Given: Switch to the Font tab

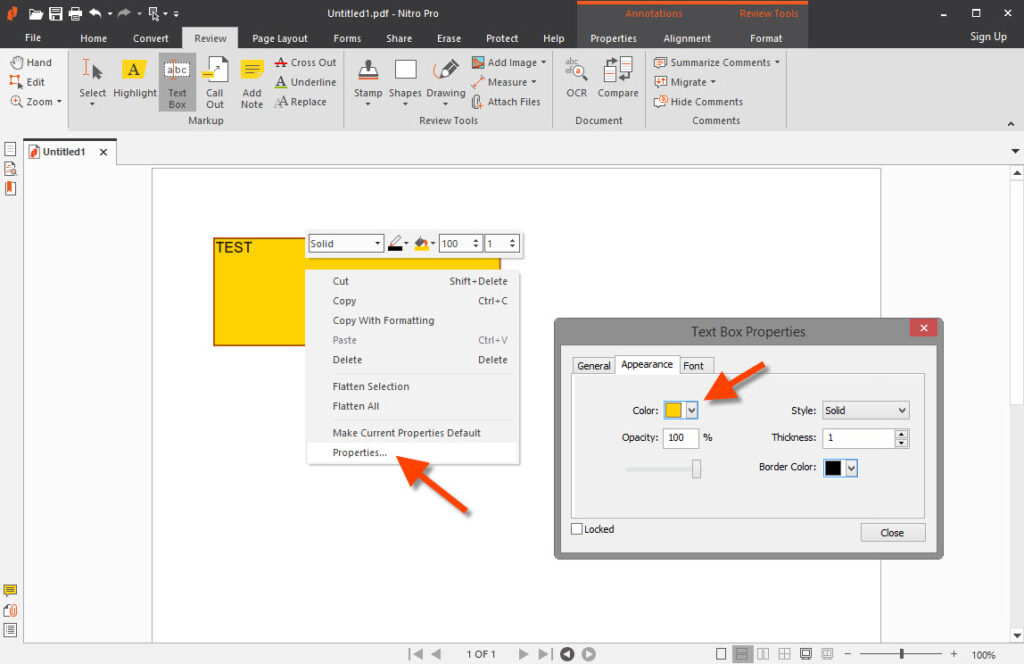Looking at the screenshot, I should (x=696, y=365).
